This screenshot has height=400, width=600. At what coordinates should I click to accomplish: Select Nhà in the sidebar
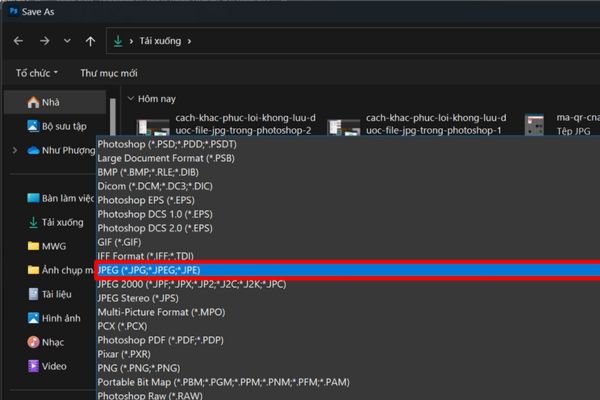(55, 102)
